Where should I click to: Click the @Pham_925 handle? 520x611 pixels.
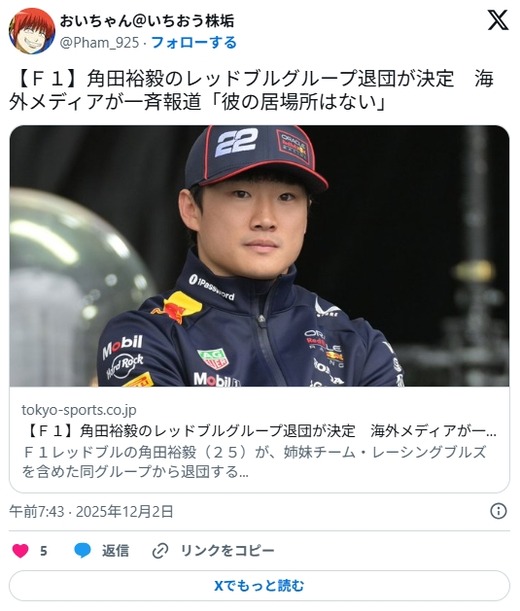pos(99,42)
